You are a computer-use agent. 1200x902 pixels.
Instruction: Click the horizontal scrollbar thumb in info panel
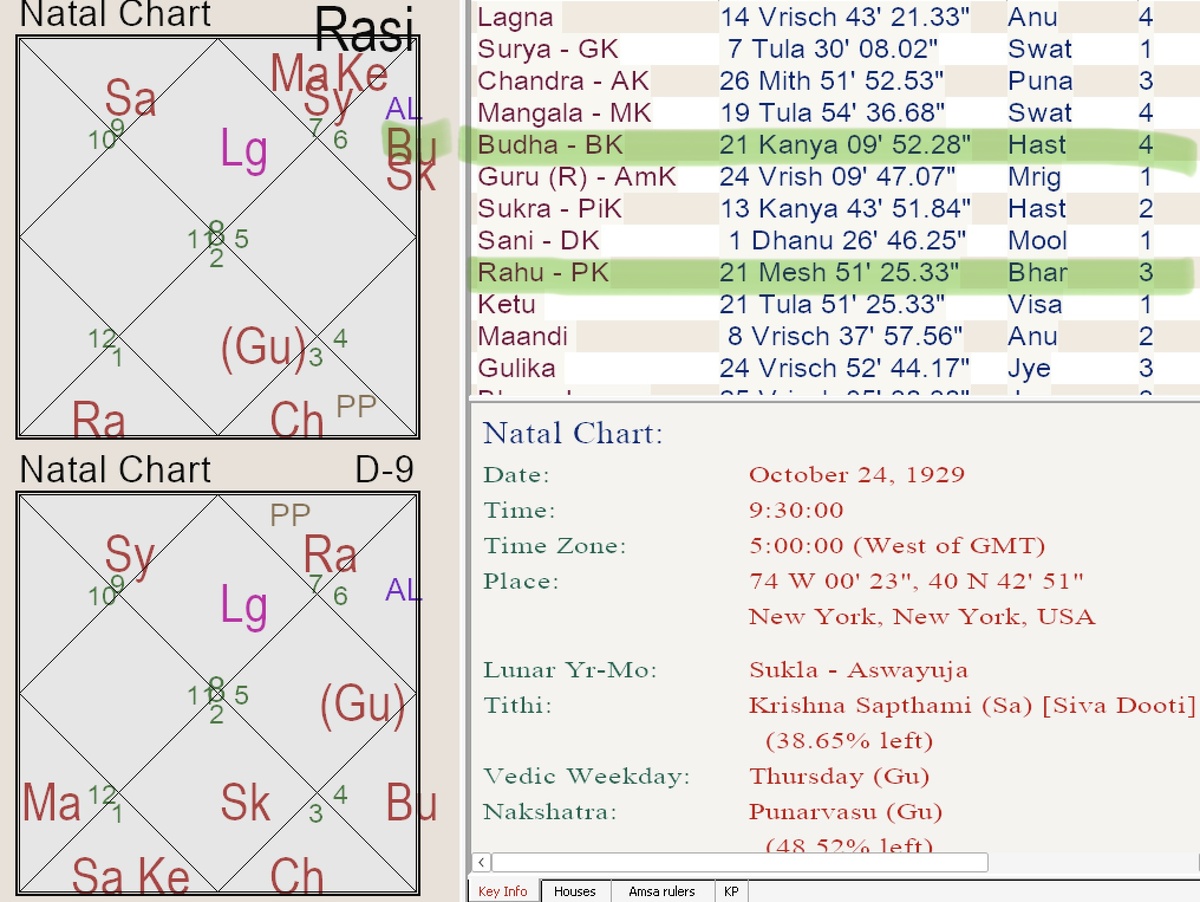(739, 861)
